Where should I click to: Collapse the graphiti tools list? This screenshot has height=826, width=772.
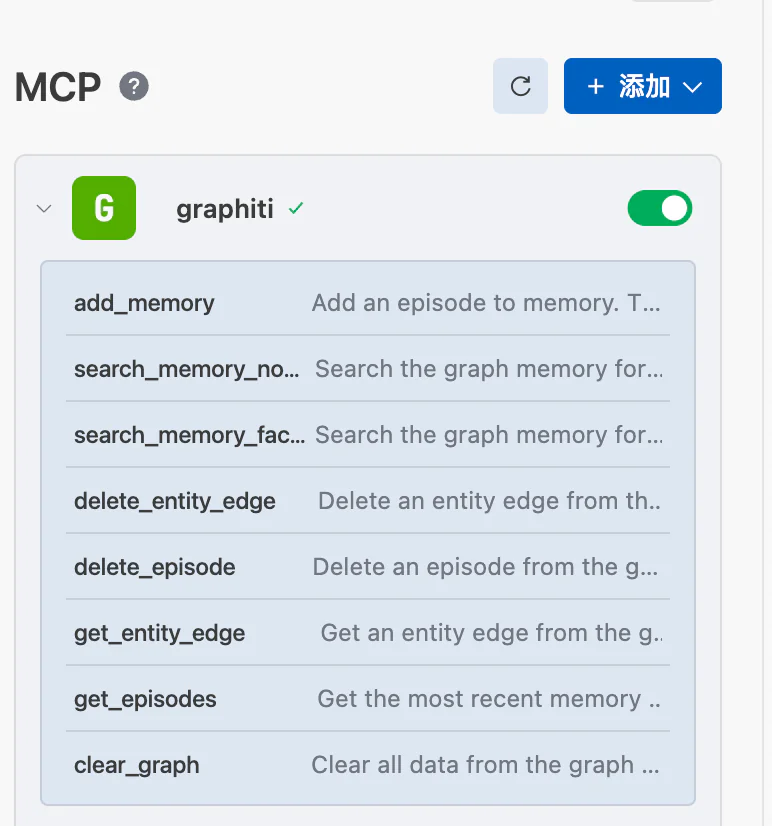click(43, 209)
